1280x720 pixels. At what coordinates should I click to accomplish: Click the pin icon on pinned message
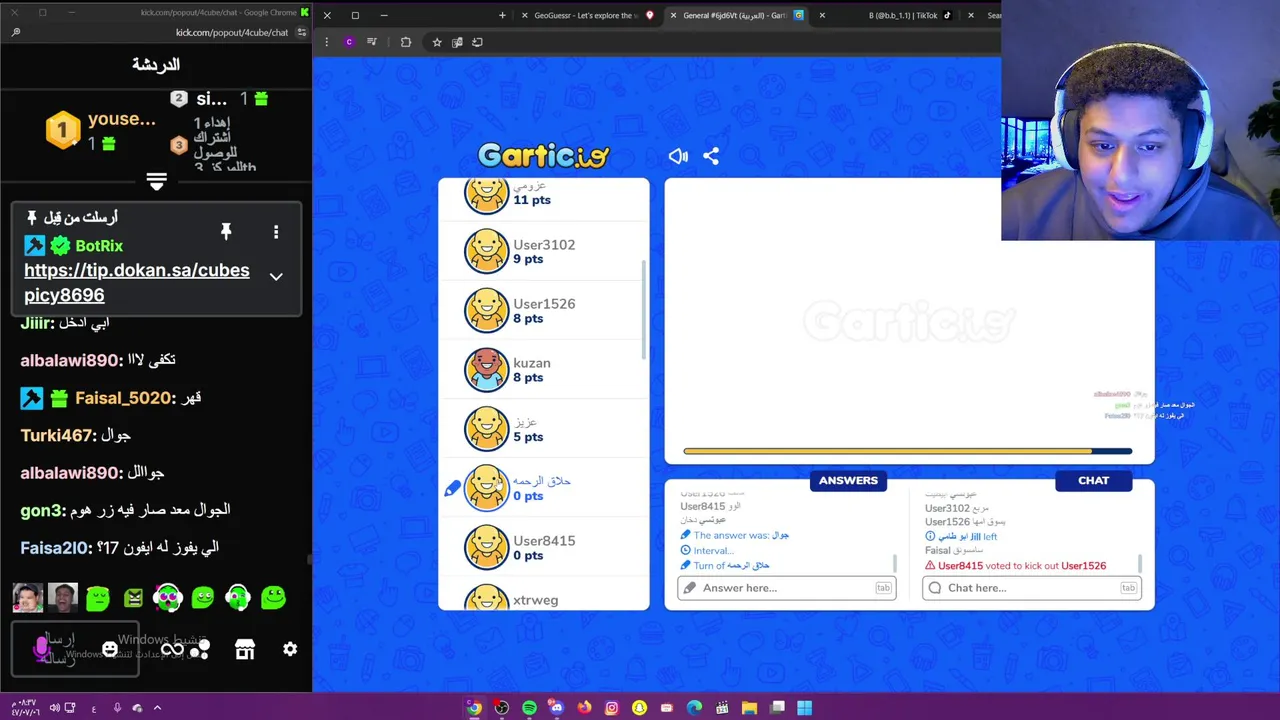[226, 232]
